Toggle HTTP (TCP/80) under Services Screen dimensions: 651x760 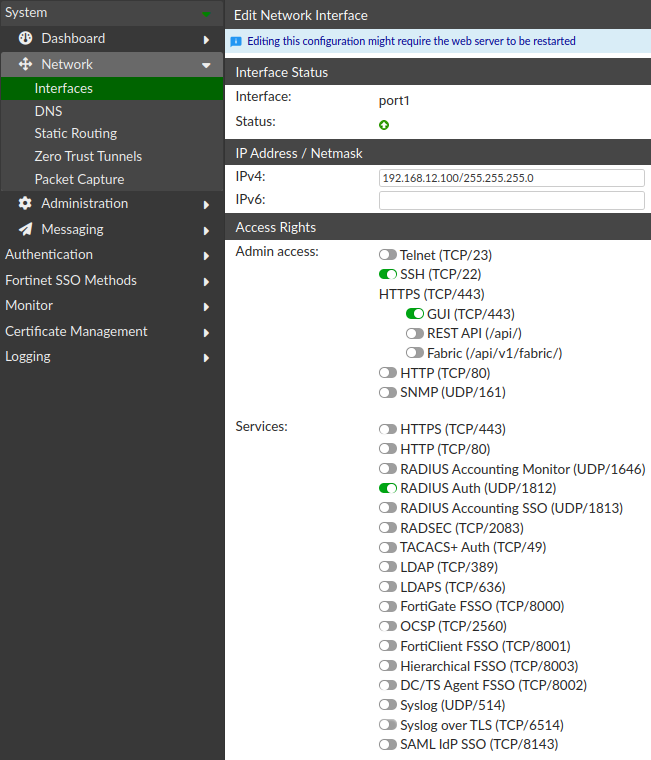click(x=388, y=449)
